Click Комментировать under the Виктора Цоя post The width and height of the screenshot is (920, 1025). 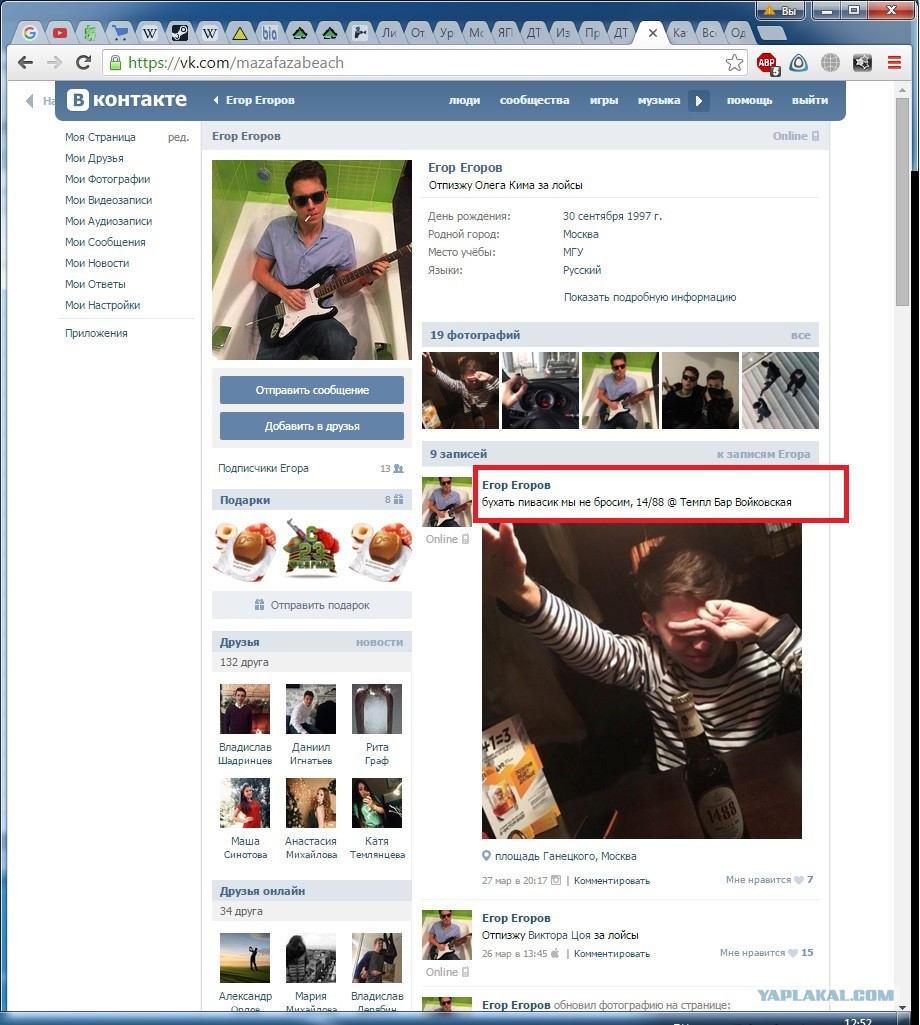(x=612, y=954)
